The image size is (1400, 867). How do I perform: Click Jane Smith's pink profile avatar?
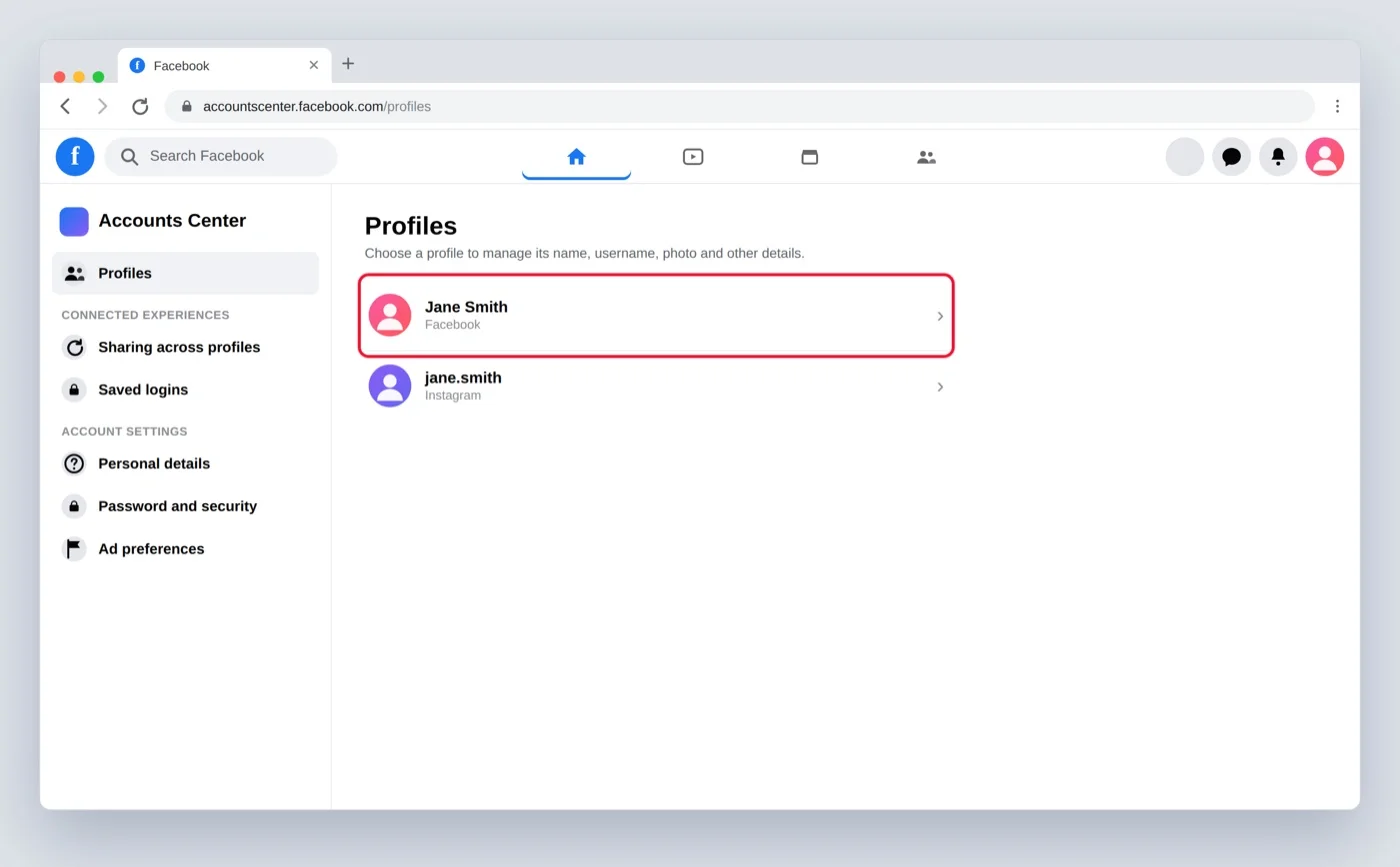390,315
